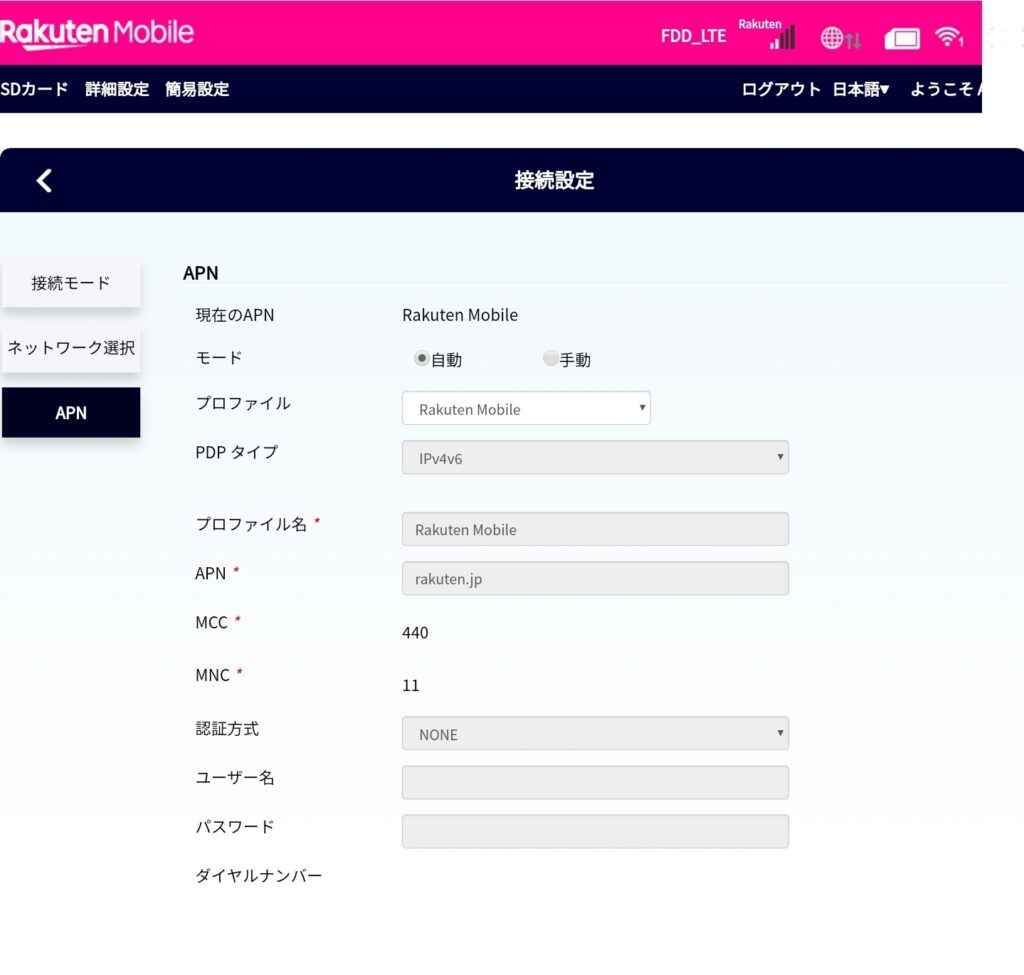Open the 認証方式 NONE dropdown
The width and height of the screenshot is (1024, 975).
point(595,733)
